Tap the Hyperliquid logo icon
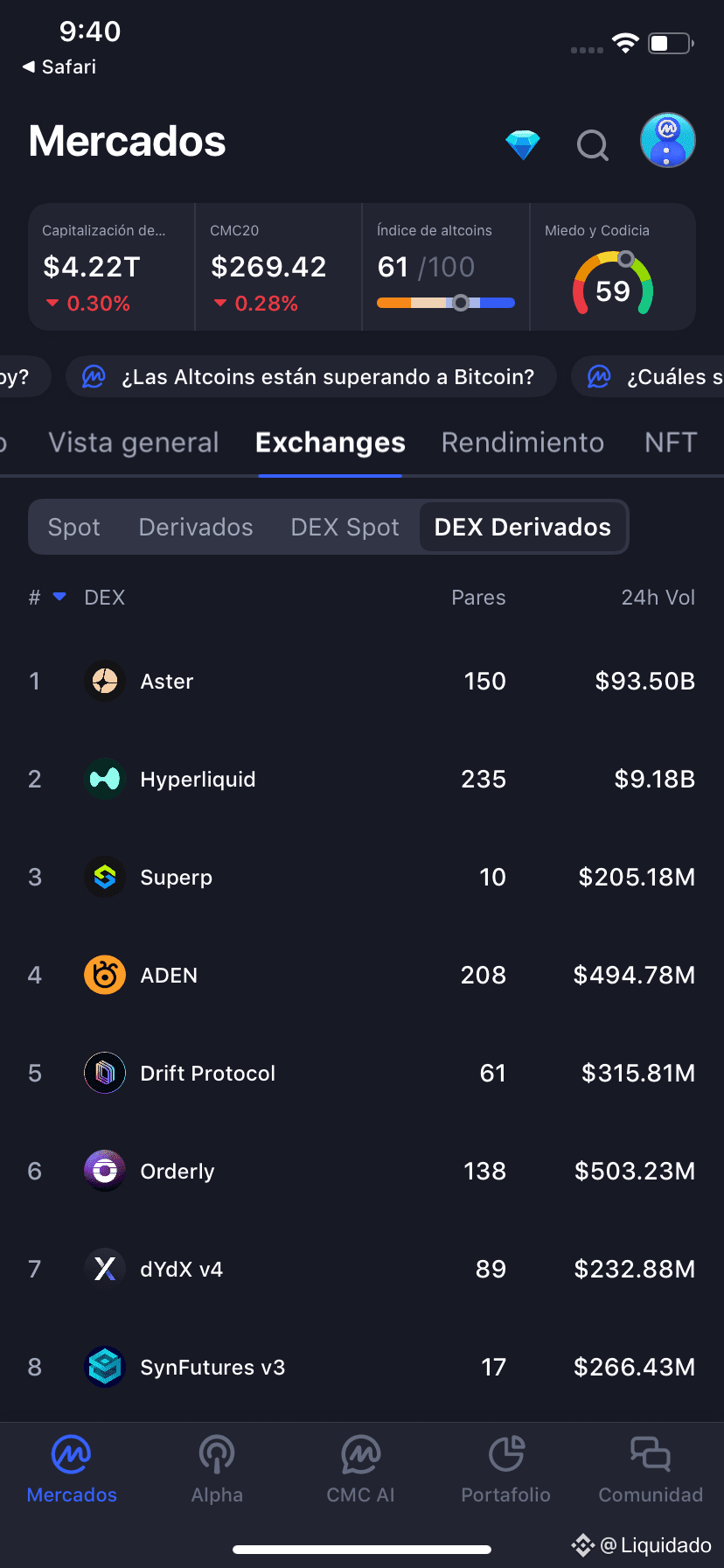 point(105,779)
